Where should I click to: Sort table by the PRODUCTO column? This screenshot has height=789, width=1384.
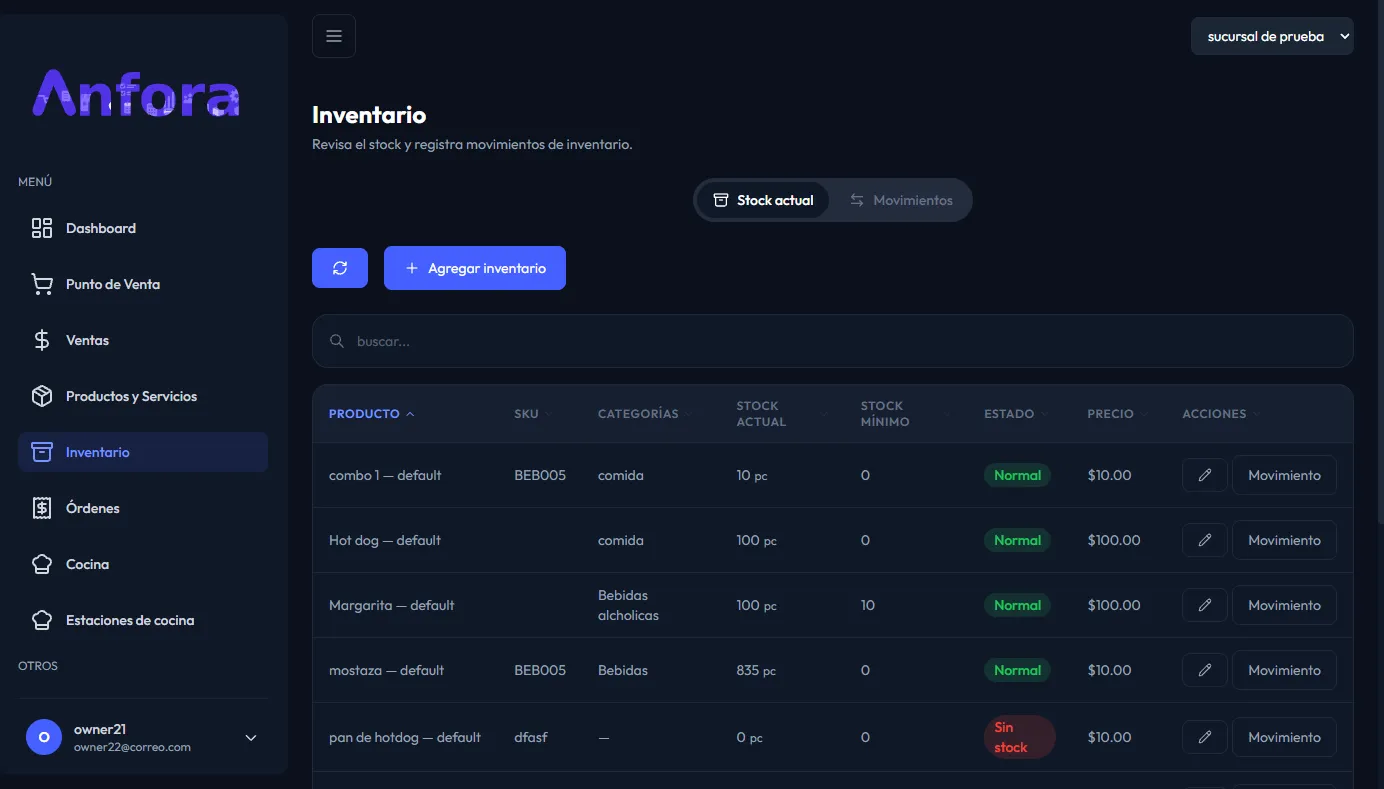(371, 414)
